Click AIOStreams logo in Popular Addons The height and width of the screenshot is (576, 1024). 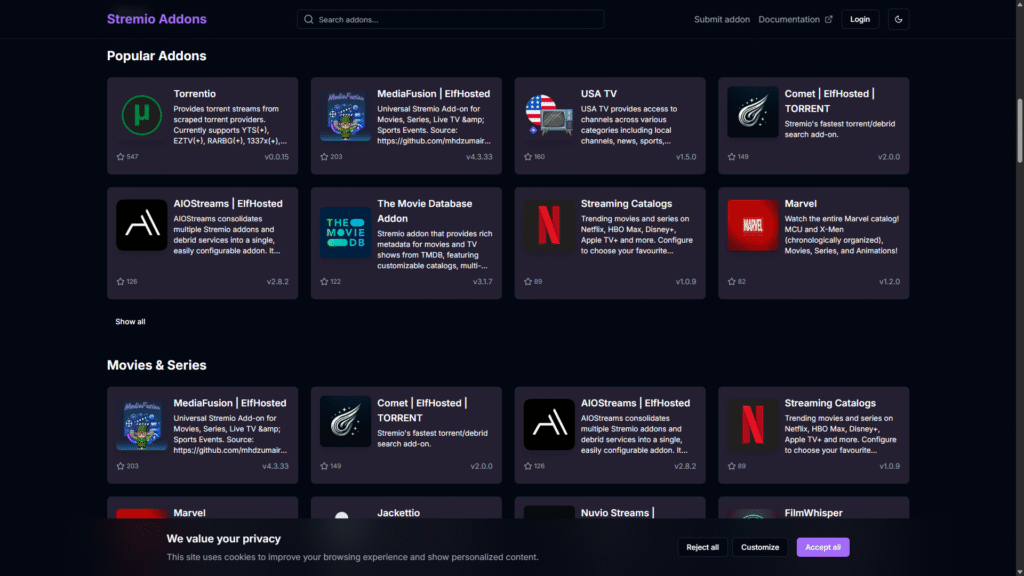coord(142,225)
